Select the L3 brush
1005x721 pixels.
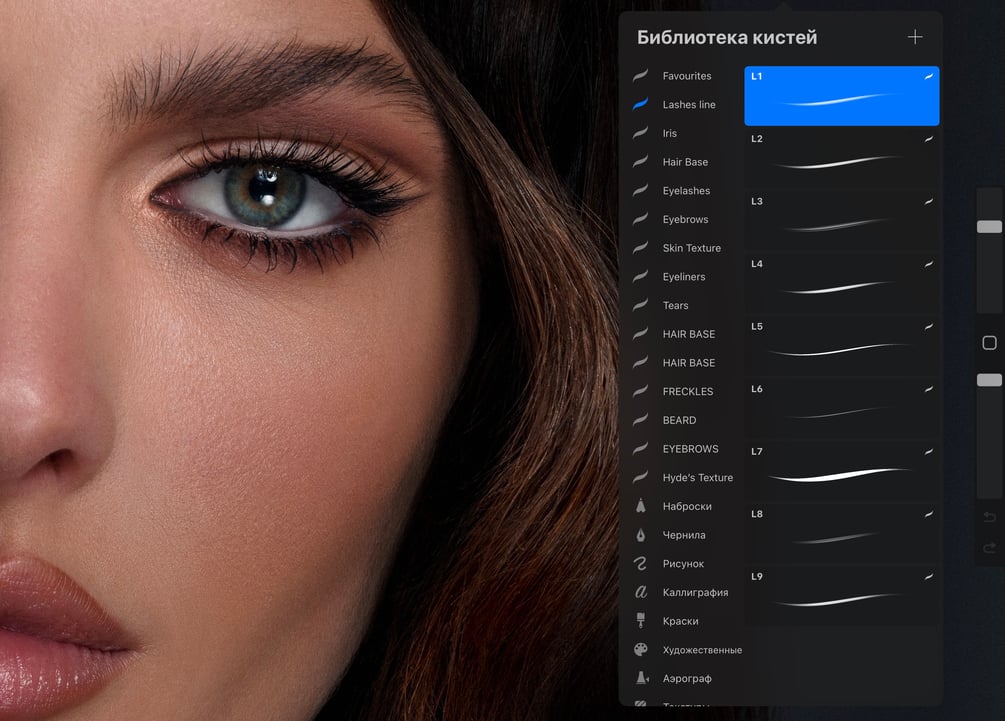[x=842, y=220]
